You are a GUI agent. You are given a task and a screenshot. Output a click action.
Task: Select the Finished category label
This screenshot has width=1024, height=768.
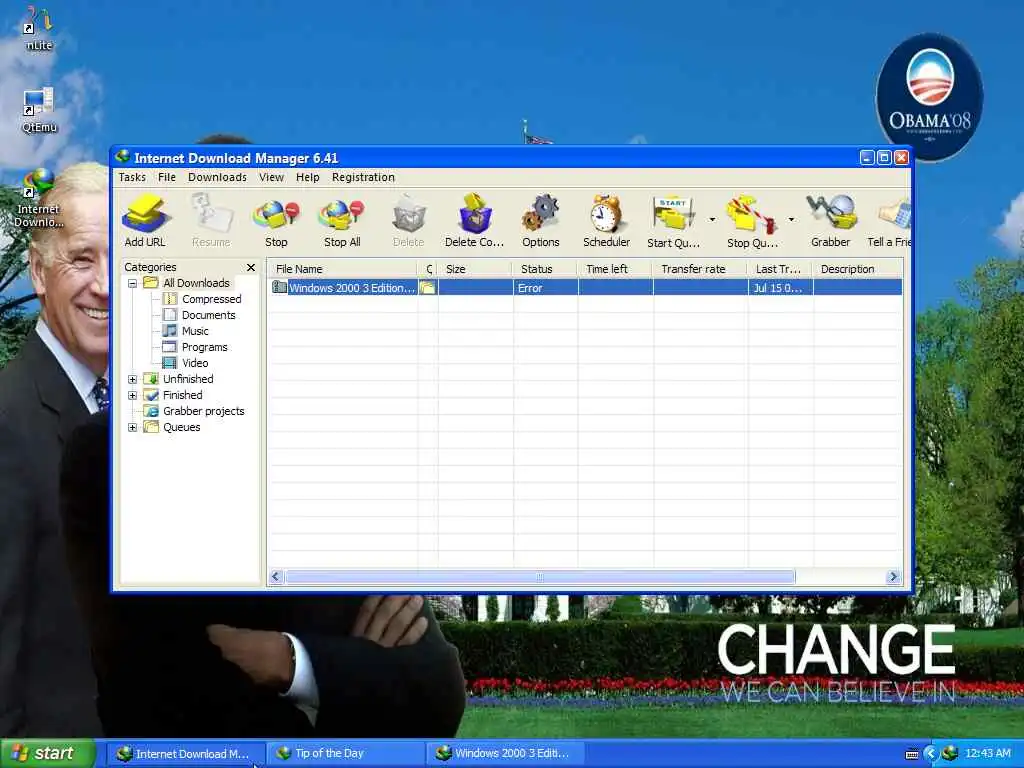183,395
